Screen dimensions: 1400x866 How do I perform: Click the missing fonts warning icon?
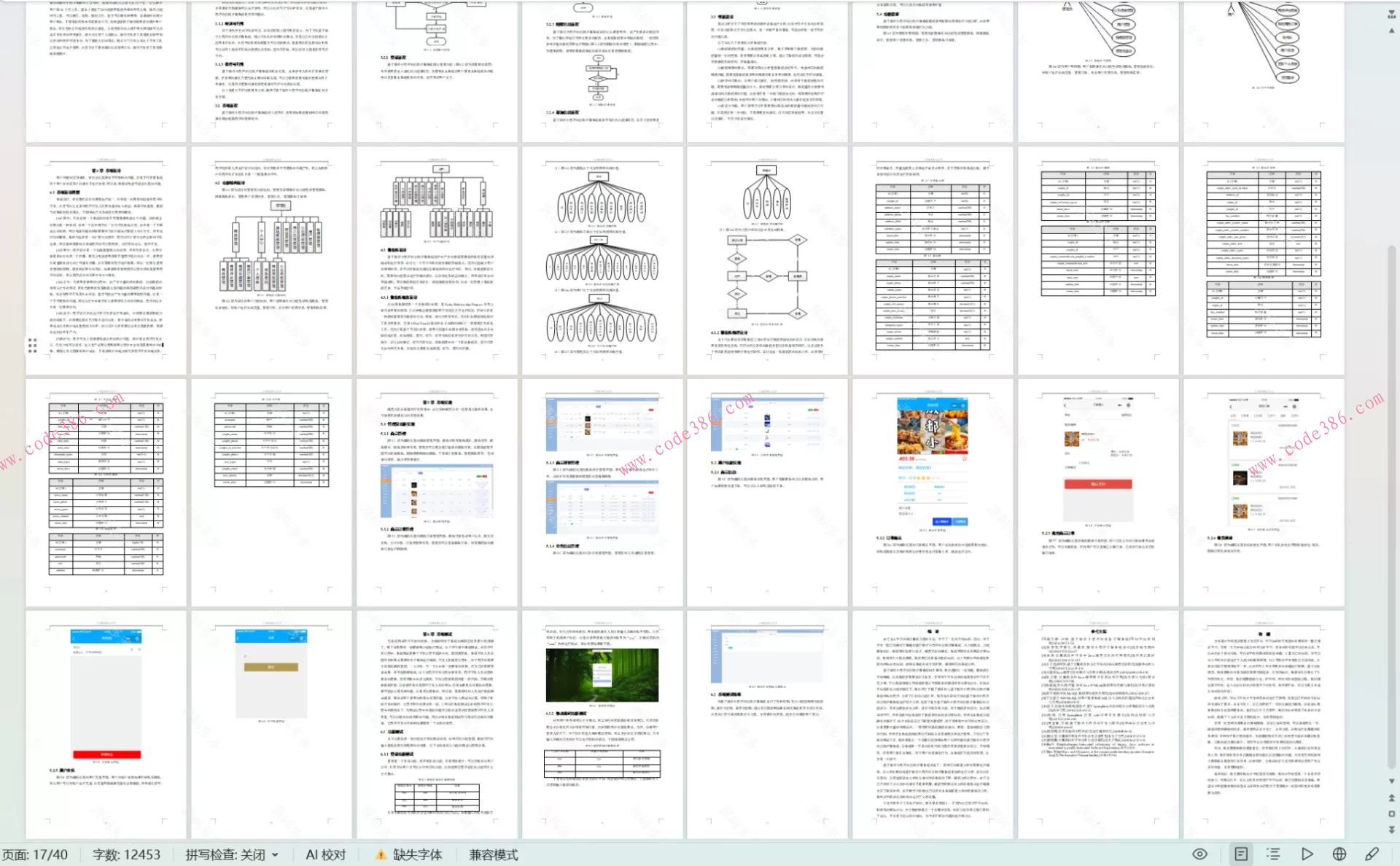[381, 854]
